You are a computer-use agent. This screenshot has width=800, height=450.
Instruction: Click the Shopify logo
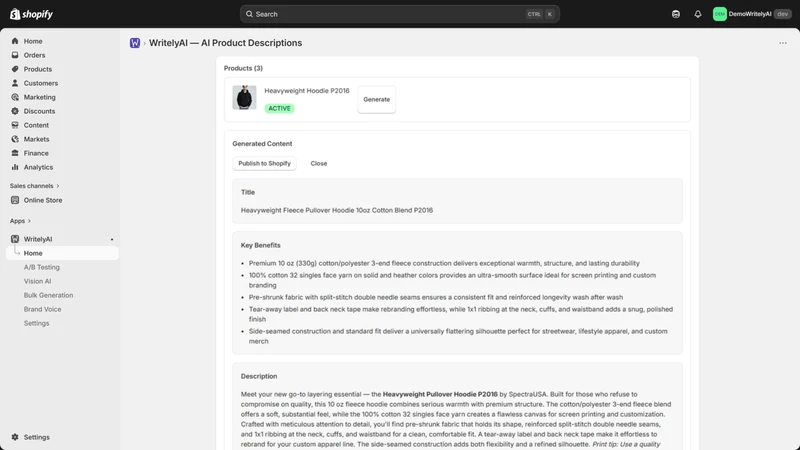point(31,14)
